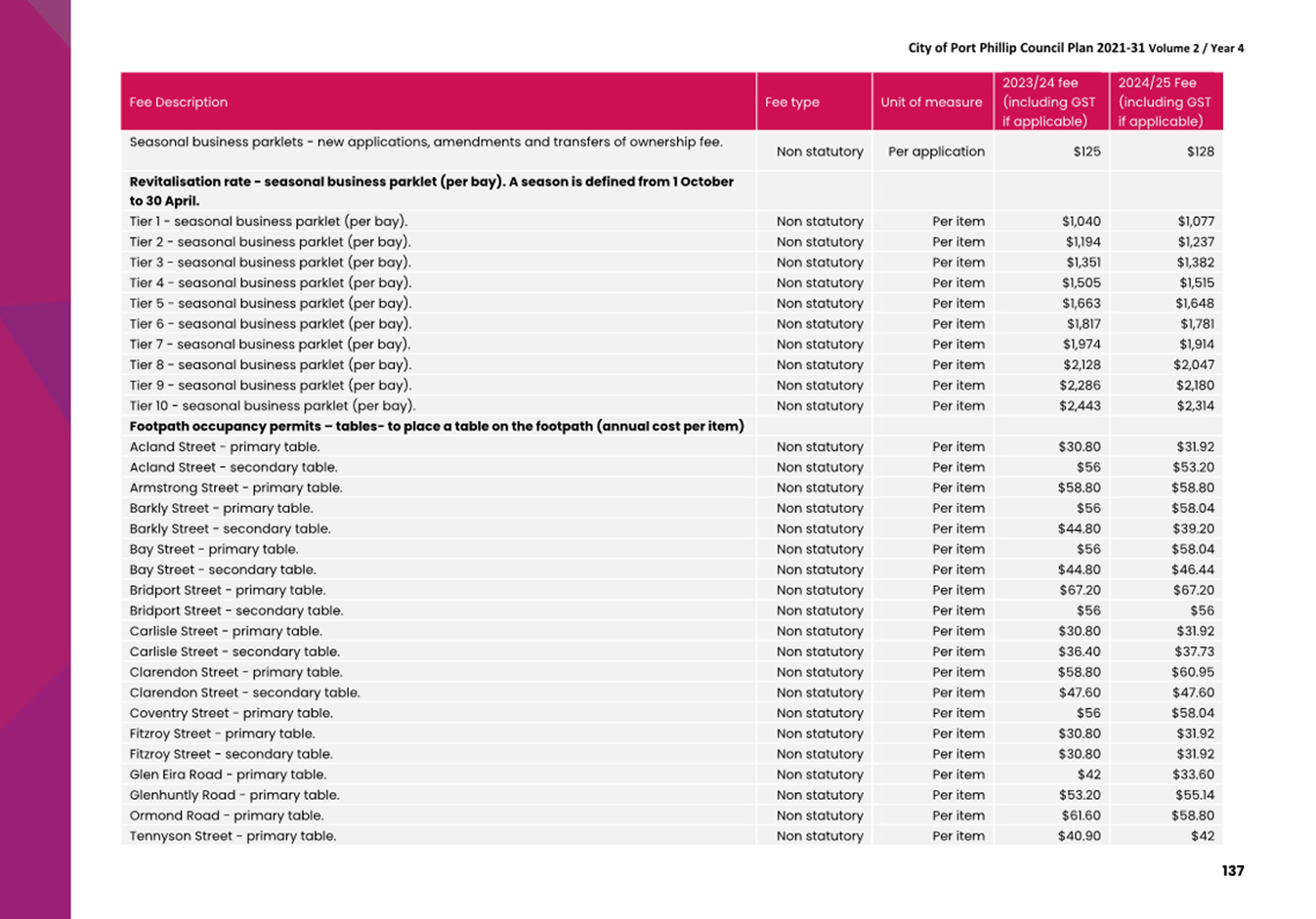Click the $128 fee value

click(x=1200, y=151)
